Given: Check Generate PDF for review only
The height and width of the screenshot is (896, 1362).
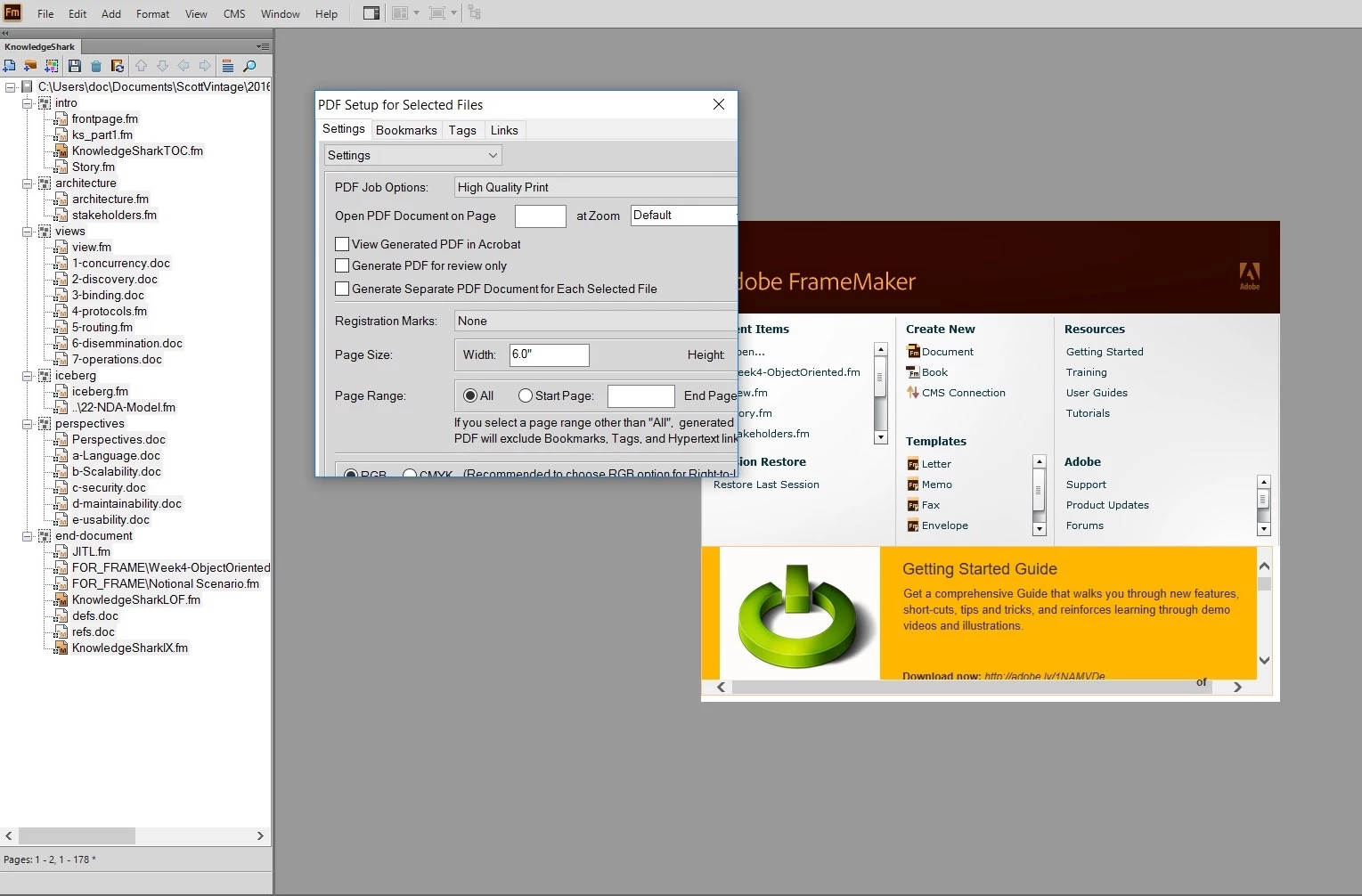Looking at the screenshot, I should (x=342, y=265).
